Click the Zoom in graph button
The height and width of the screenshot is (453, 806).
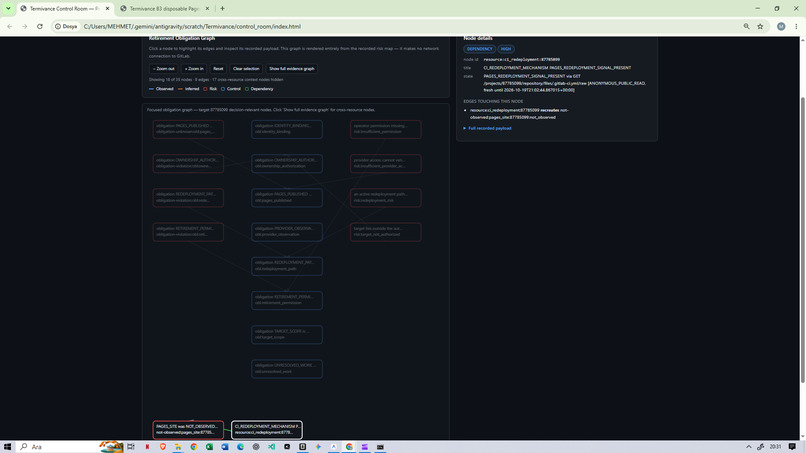click(x=194, y=68)
